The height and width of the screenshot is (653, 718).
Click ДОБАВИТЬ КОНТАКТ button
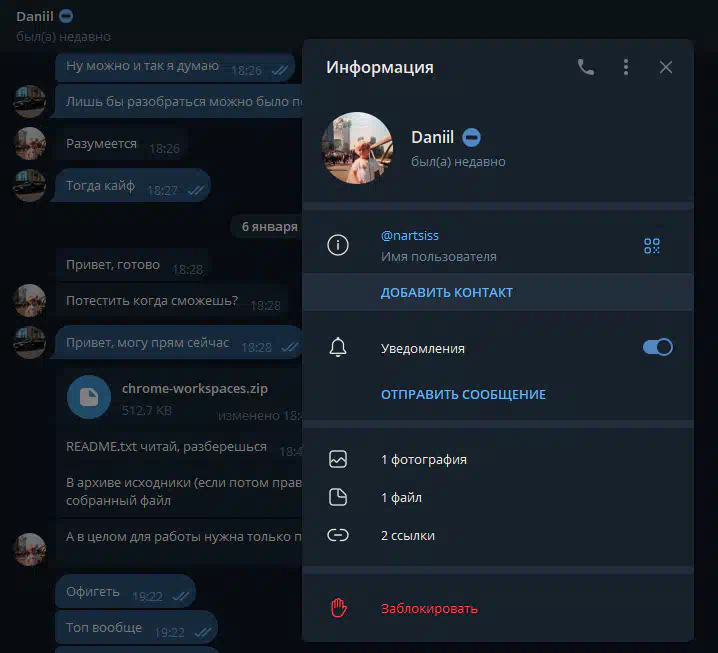[x=446, y=293]
